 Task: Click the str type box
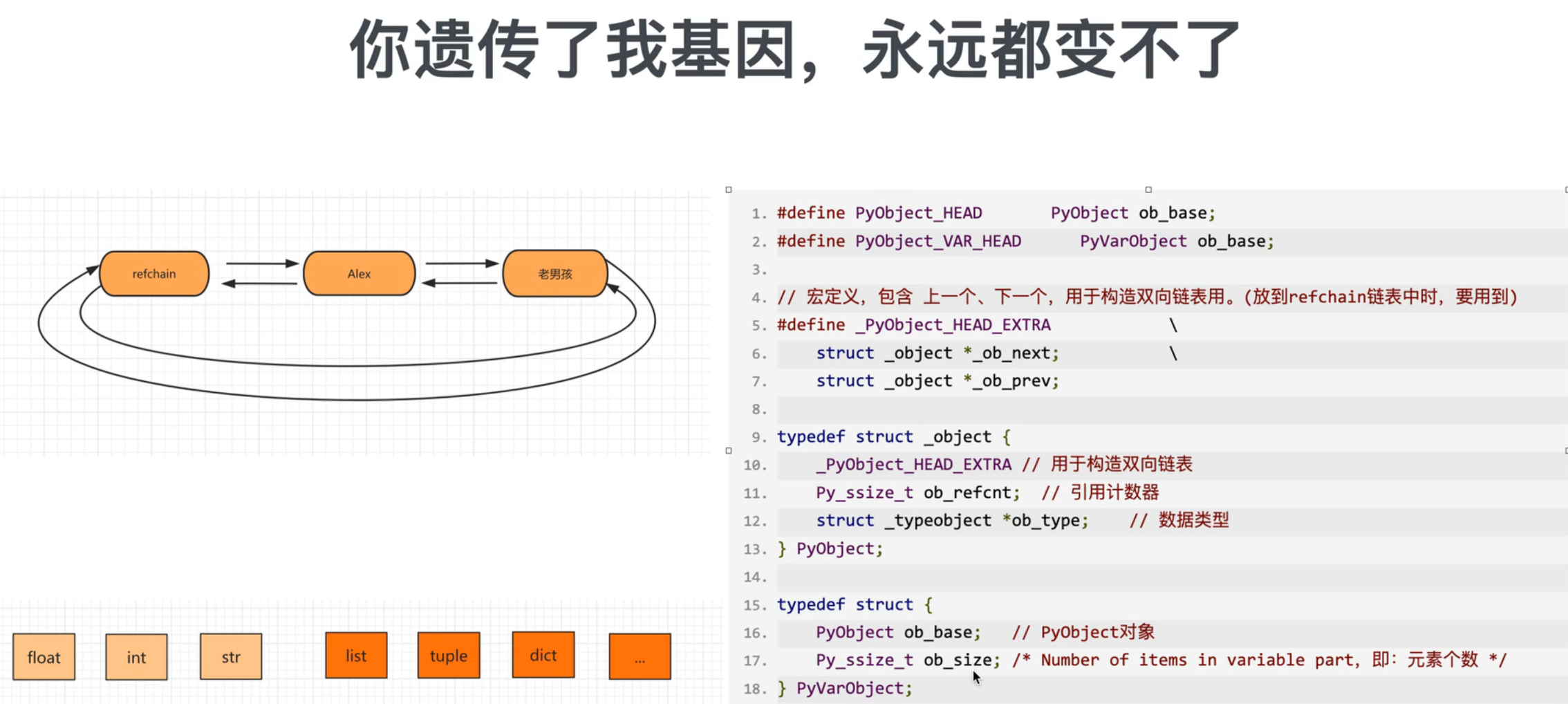click(x=231, y=656)
